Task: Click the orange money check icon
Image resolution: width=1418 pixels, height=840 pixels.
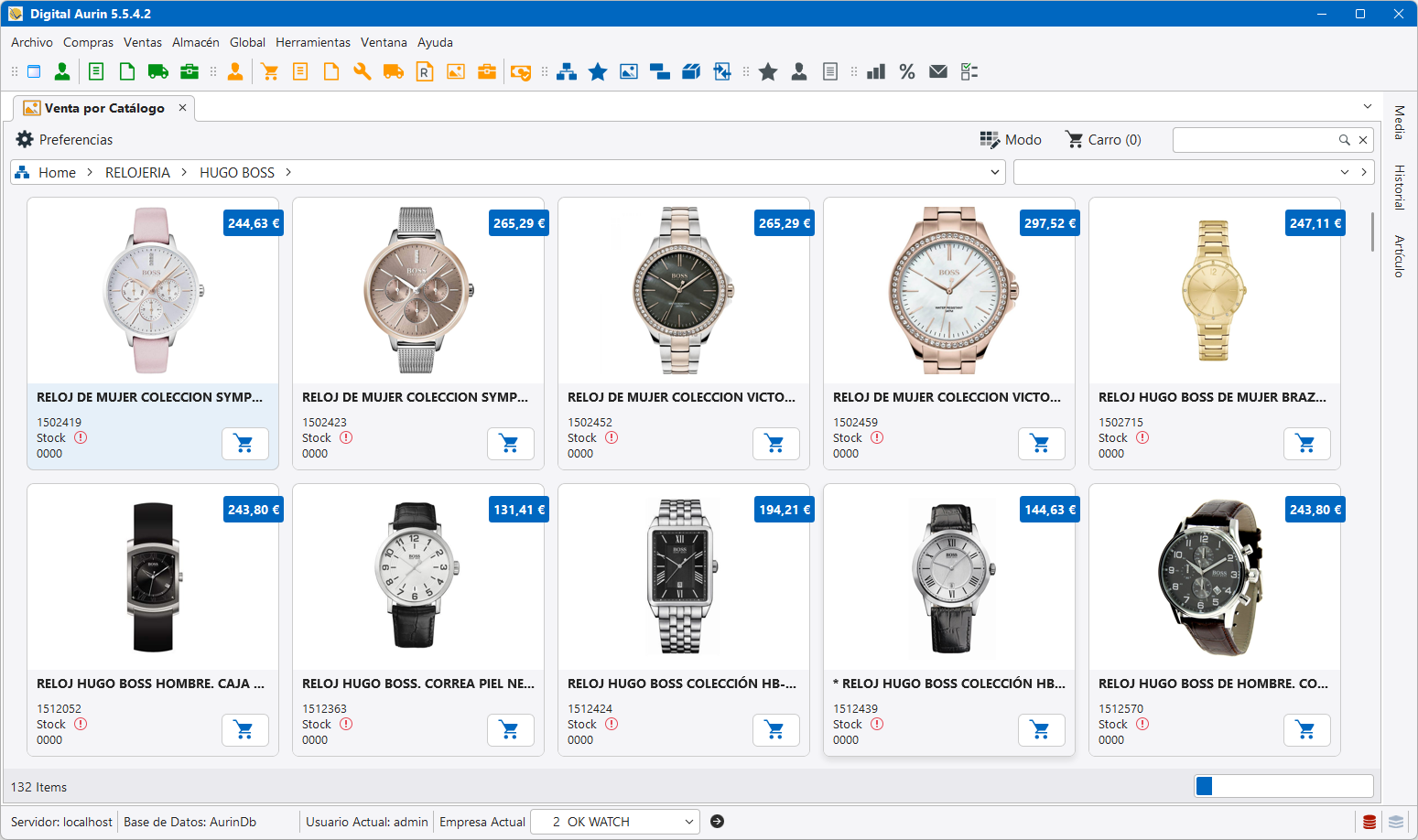Action: 521,72
